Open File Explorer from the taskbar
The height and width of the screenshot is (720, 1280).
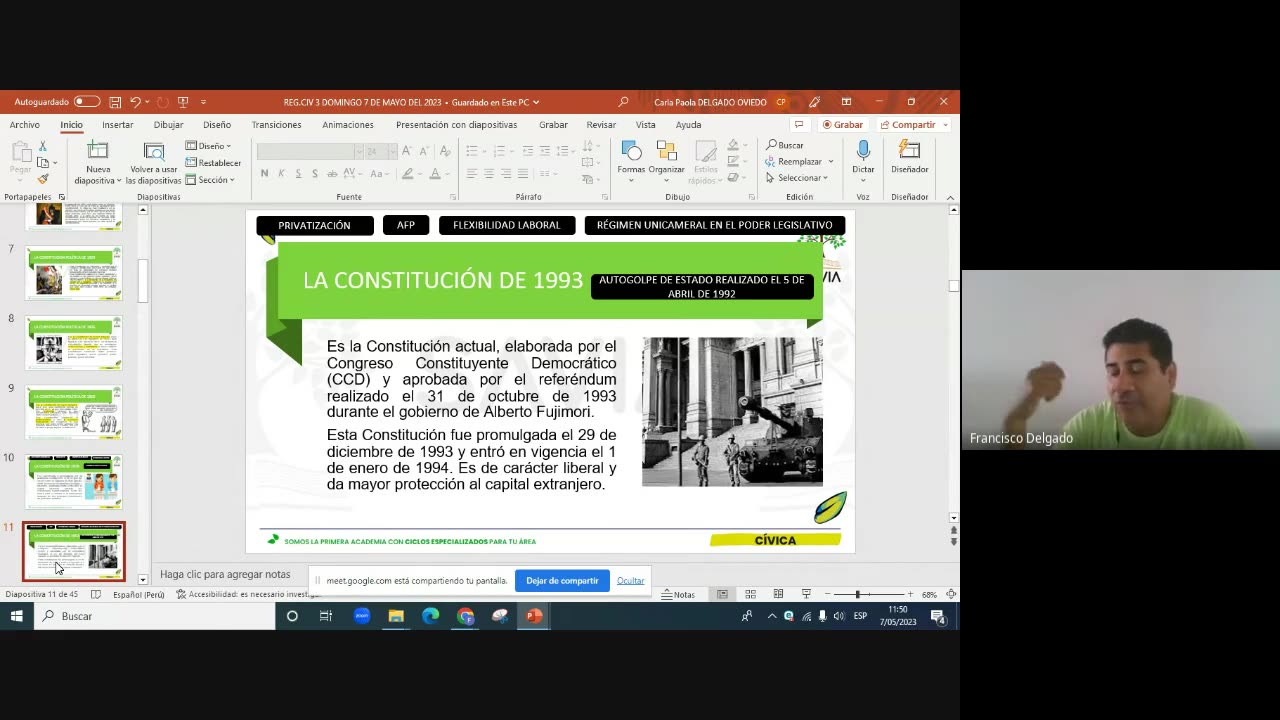pos(396,616)
